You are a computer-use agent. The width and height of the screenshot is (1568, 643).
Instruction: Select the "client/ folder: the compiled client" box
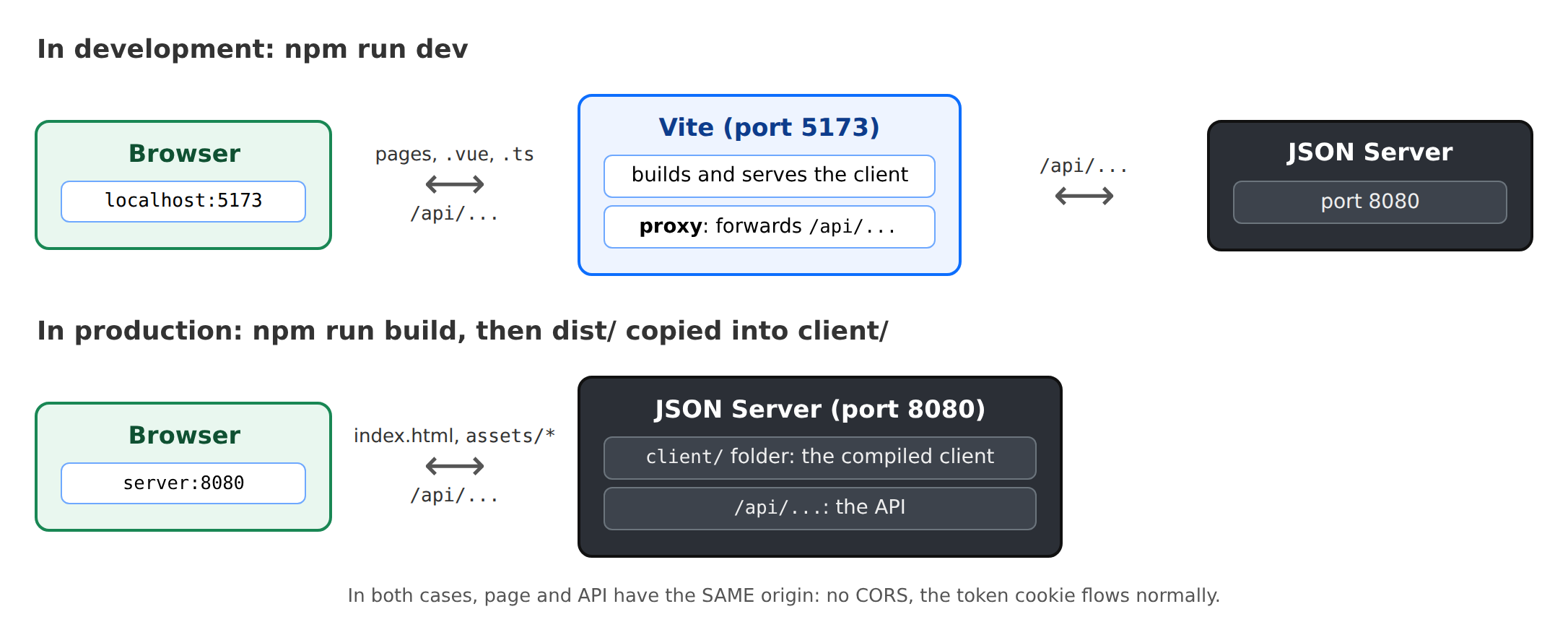(x=819, y=457)
